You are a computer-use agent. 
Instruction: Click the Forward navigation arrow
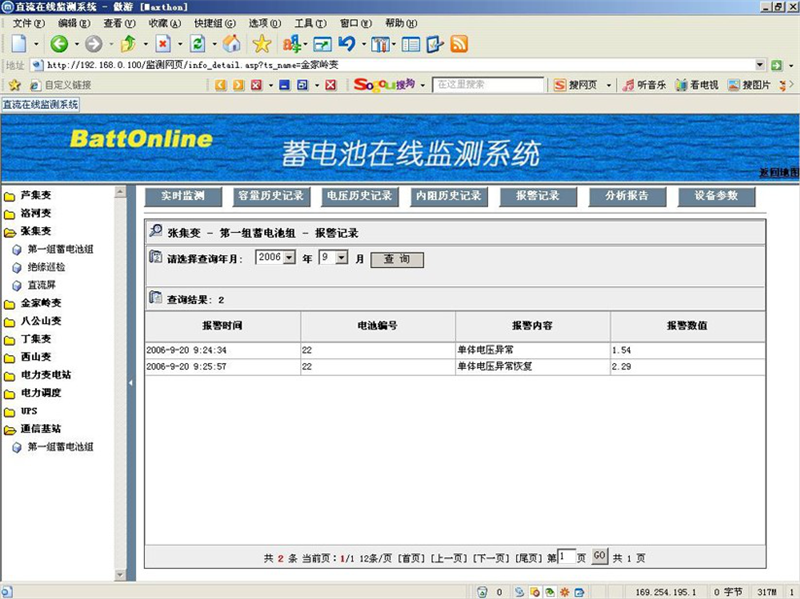94,45
